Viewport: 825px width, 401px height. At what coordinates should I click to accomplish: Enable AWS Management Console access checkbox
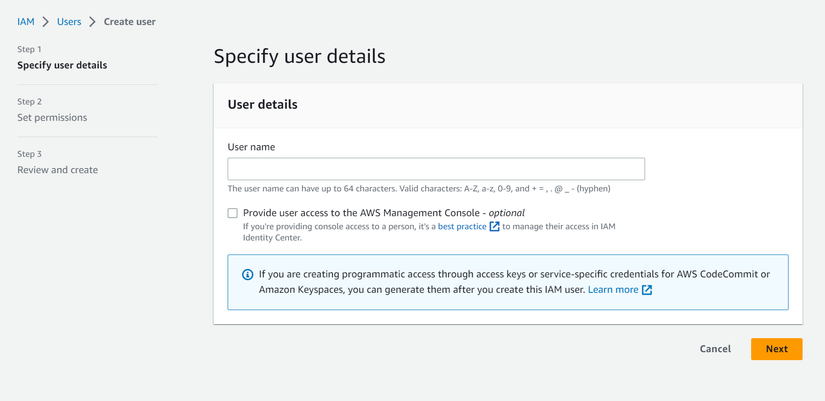pos(233,213)
